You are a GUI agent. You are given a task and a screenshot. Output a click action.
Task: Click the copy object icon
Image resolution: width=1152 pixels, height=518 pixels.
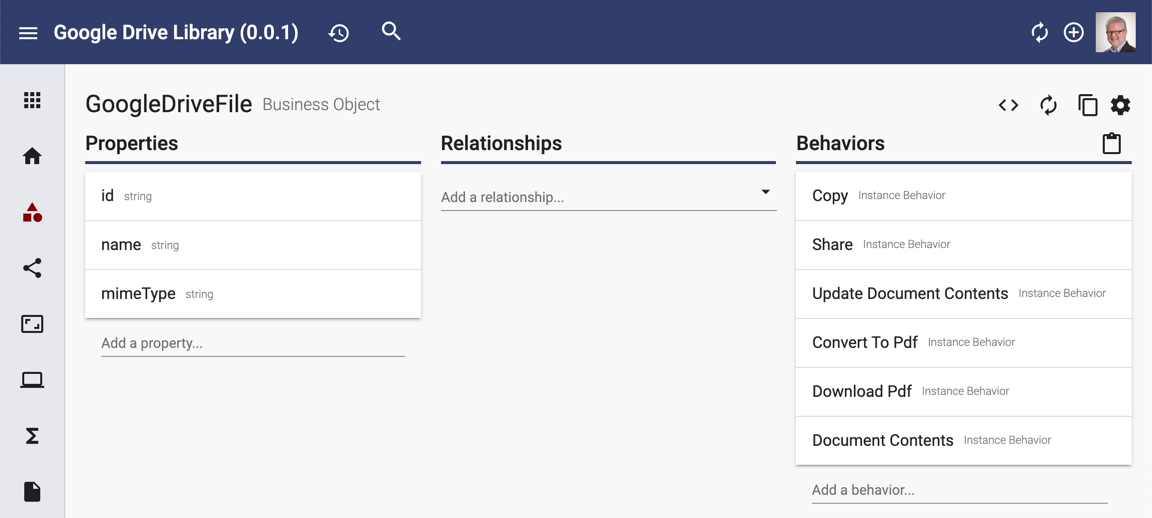click(x=1087, y=105)
